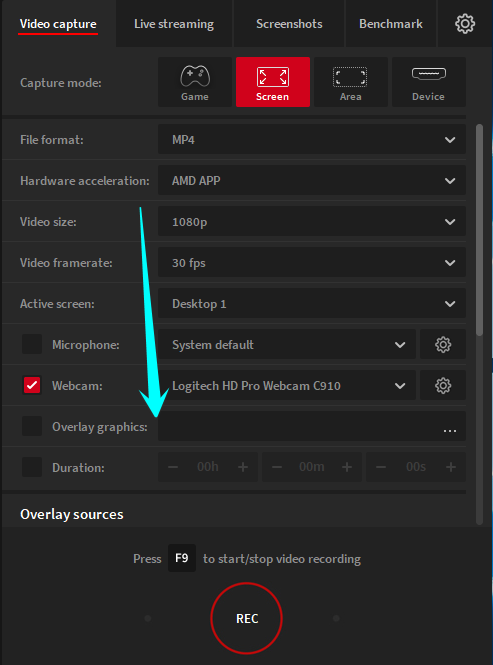
Task: Tick the Duration checkbox
Action: (32, 467)
